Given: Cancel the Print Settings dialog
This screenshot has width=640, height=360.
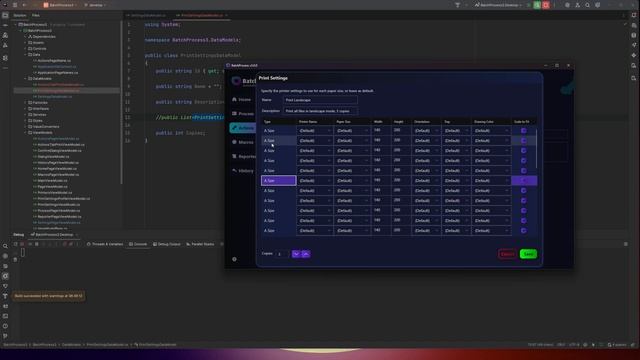Looking at the screenshot, I should coord(507,254).
